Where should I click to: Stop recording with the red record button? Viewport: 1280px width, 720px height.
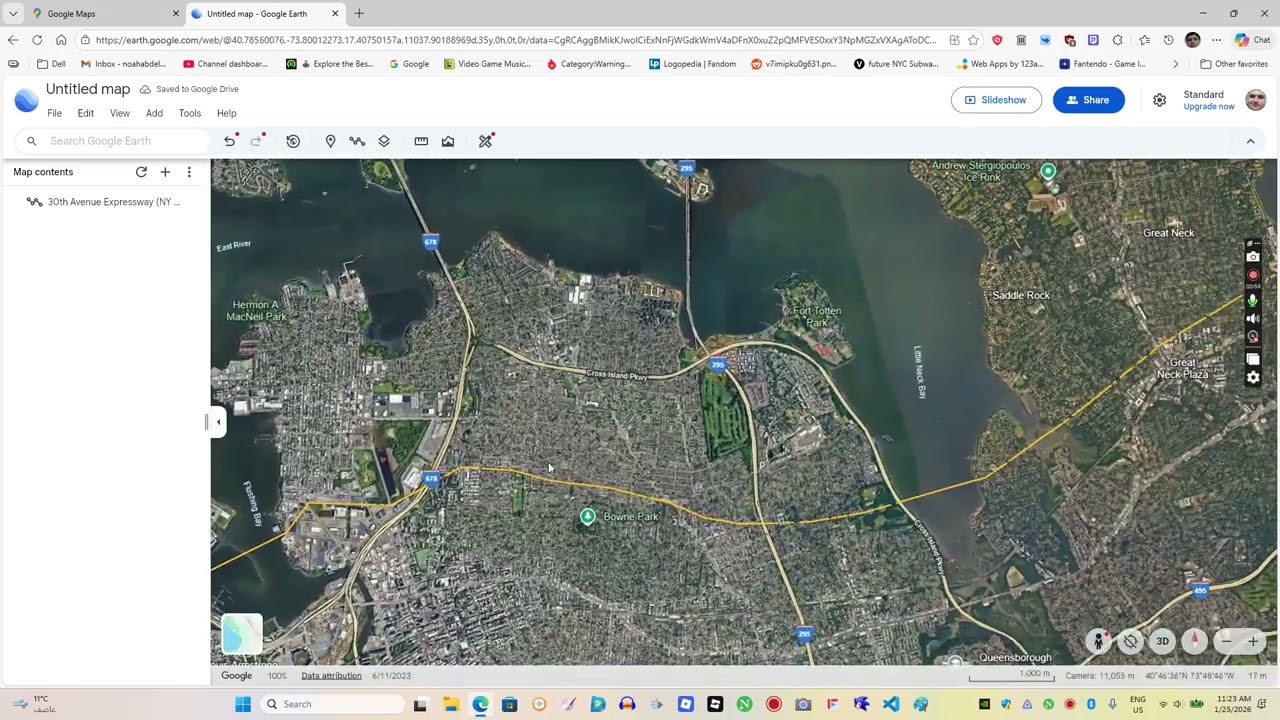point(1253,275)
